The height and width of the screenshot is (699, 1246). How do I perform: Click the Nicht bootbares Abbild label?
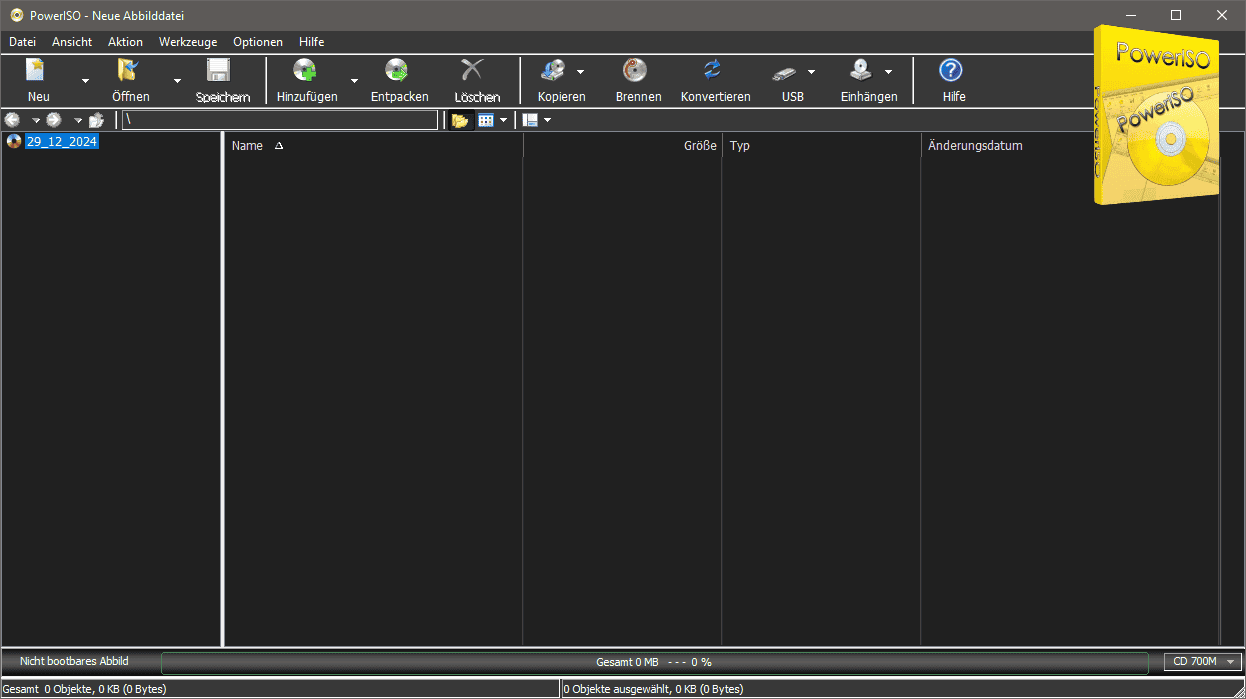click(x=74, y=661)
